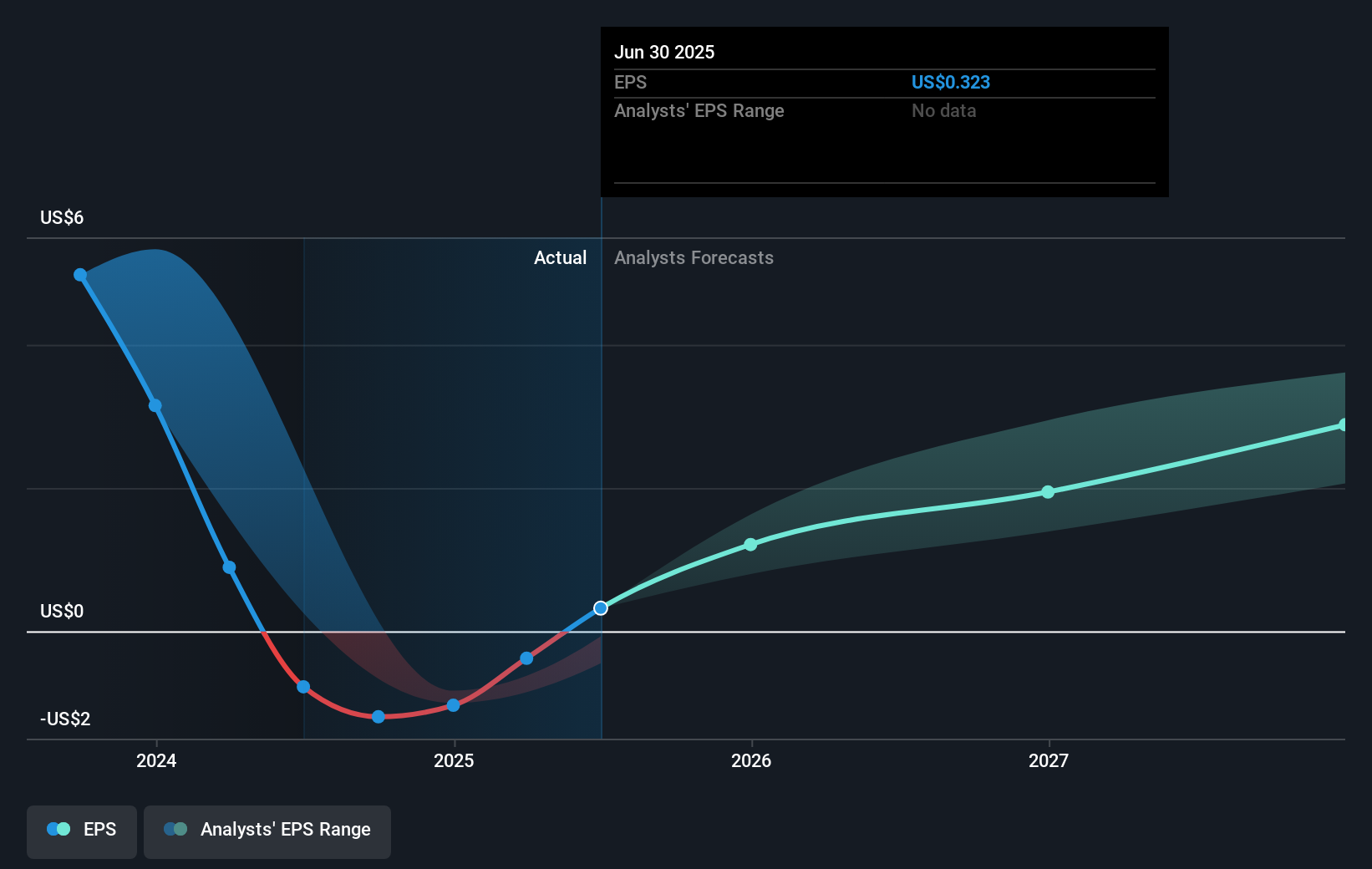Switch to the Actual section
This screenshot has height=869, width=1372.
(x=560, y=257)
